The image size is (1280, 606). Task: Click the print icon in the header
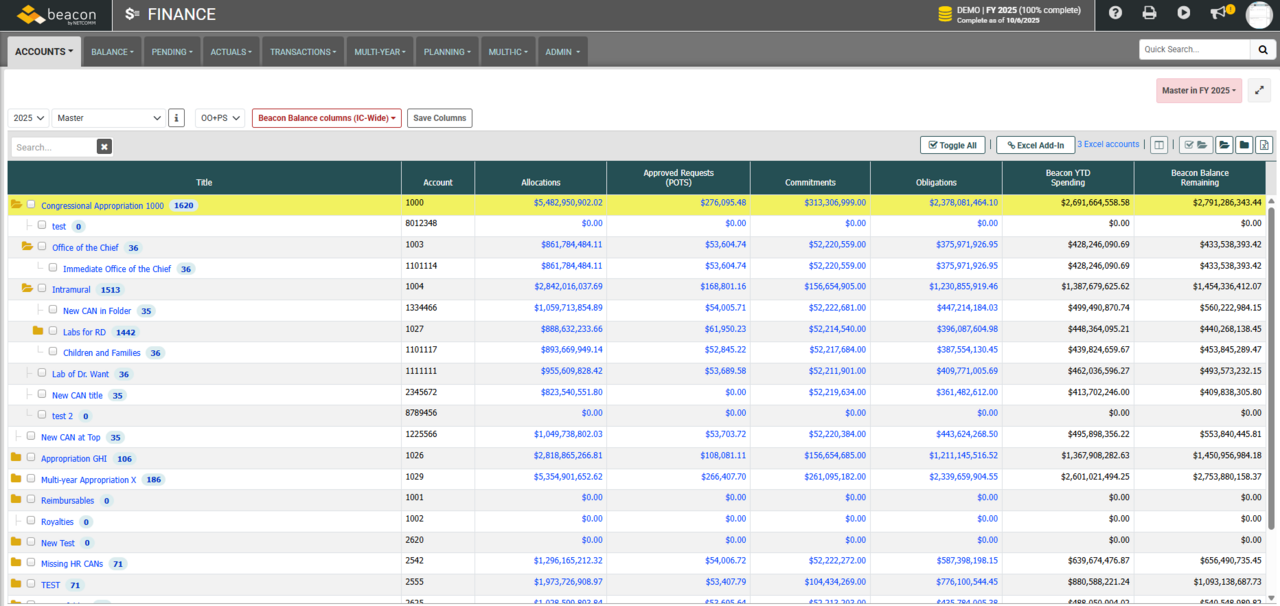point(1149,14)
